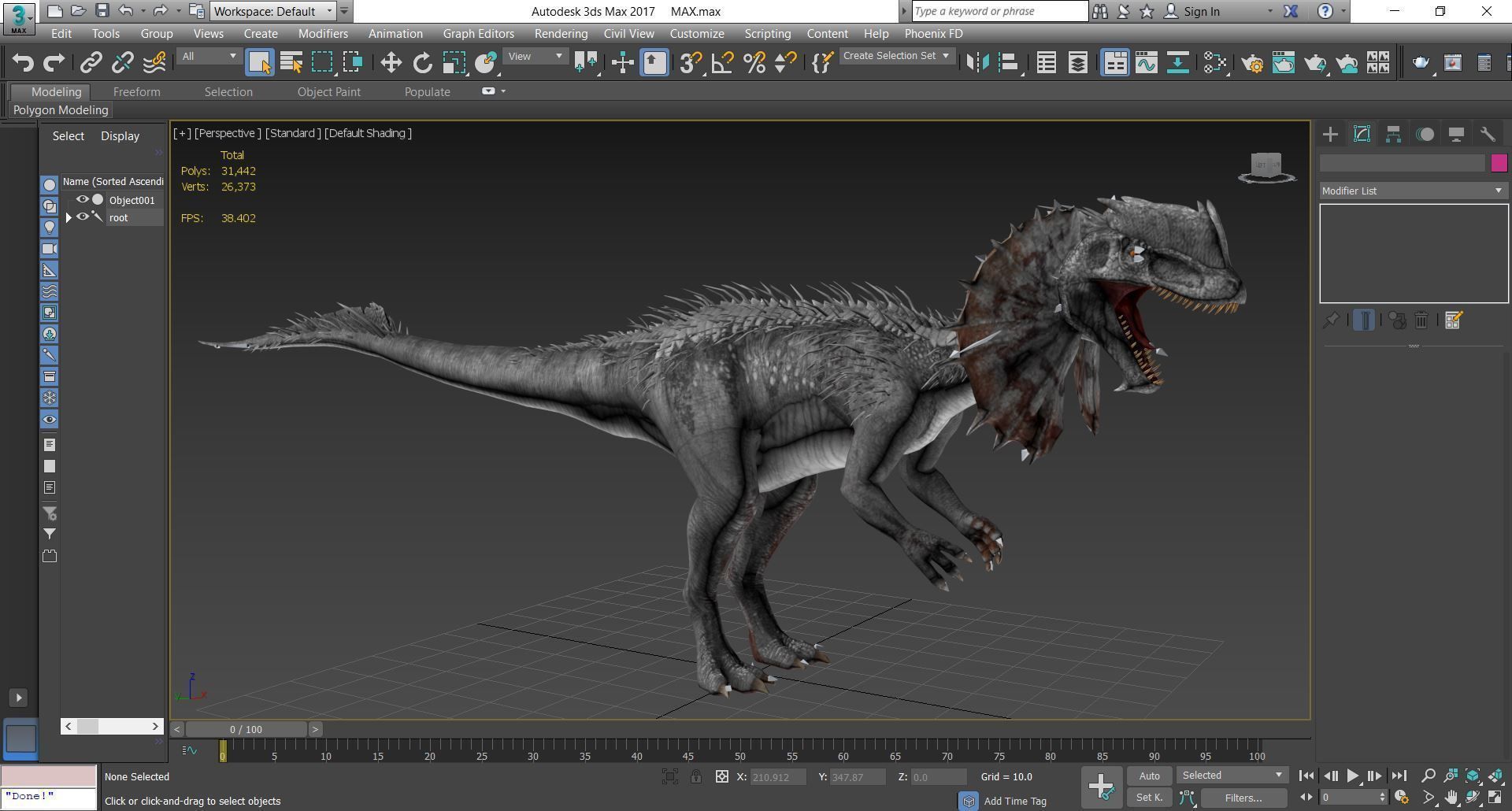This screenshot has height=811, width=1512.
Task: Toggle the 3D Snaps button
Action: click(691, 62)
